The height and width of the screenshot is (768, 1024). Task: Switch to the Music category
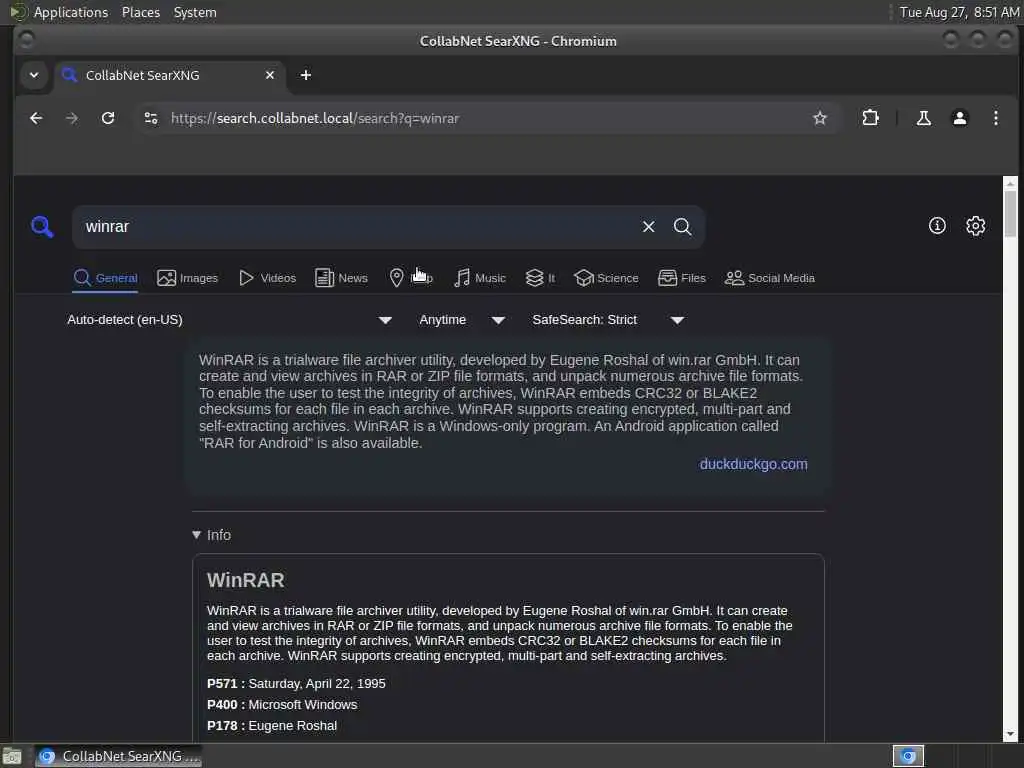[x=480, y=278]
